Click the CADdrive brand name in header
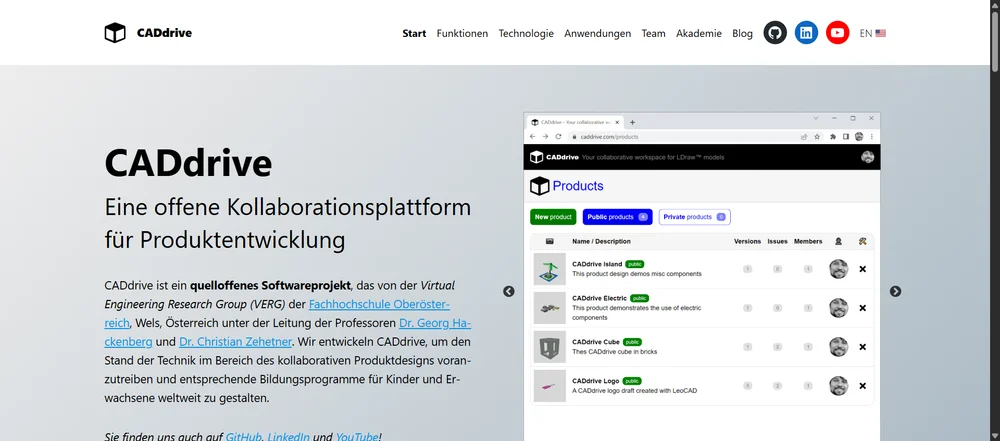The height and width of the screenshot is (441, 1000). click(164, 33)
